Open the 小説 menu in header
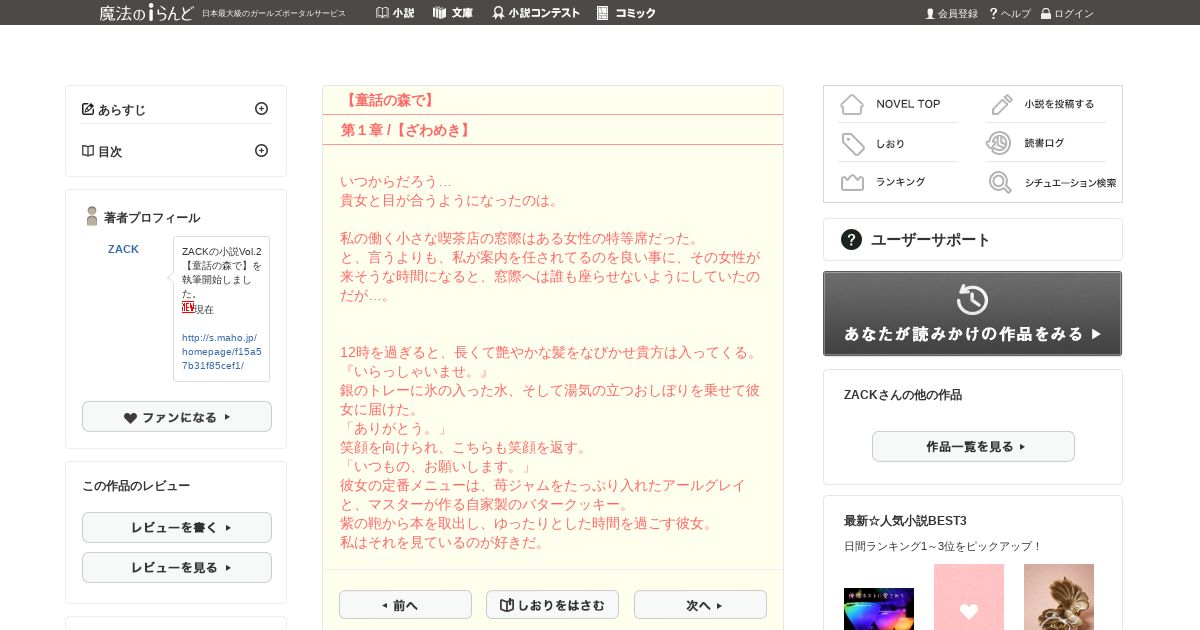The width and height of the screenshot is (1200, 630). (x=395, y=13)
